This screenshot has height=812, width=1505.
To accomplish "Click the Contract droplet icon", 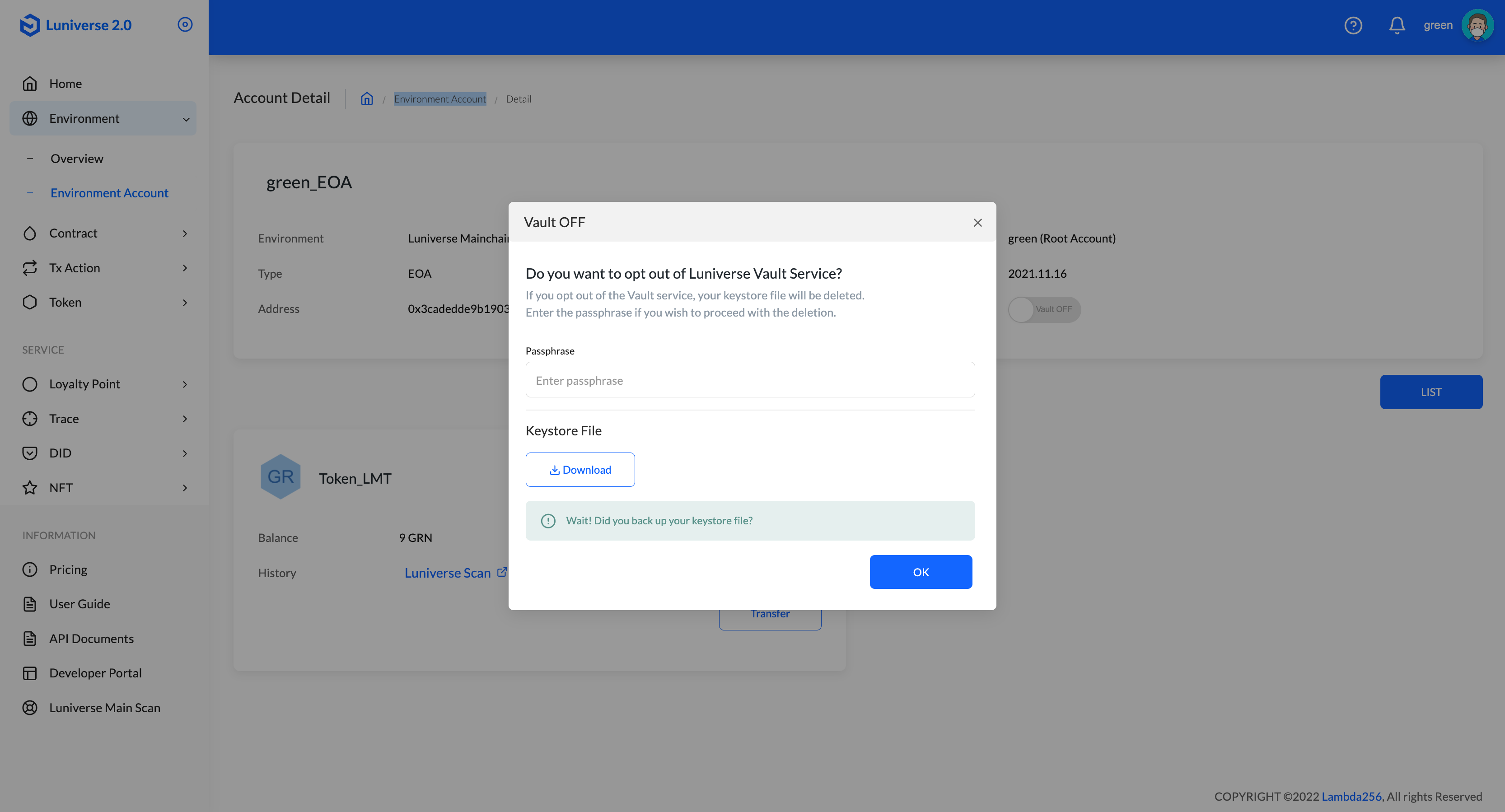I will (30, 233).
